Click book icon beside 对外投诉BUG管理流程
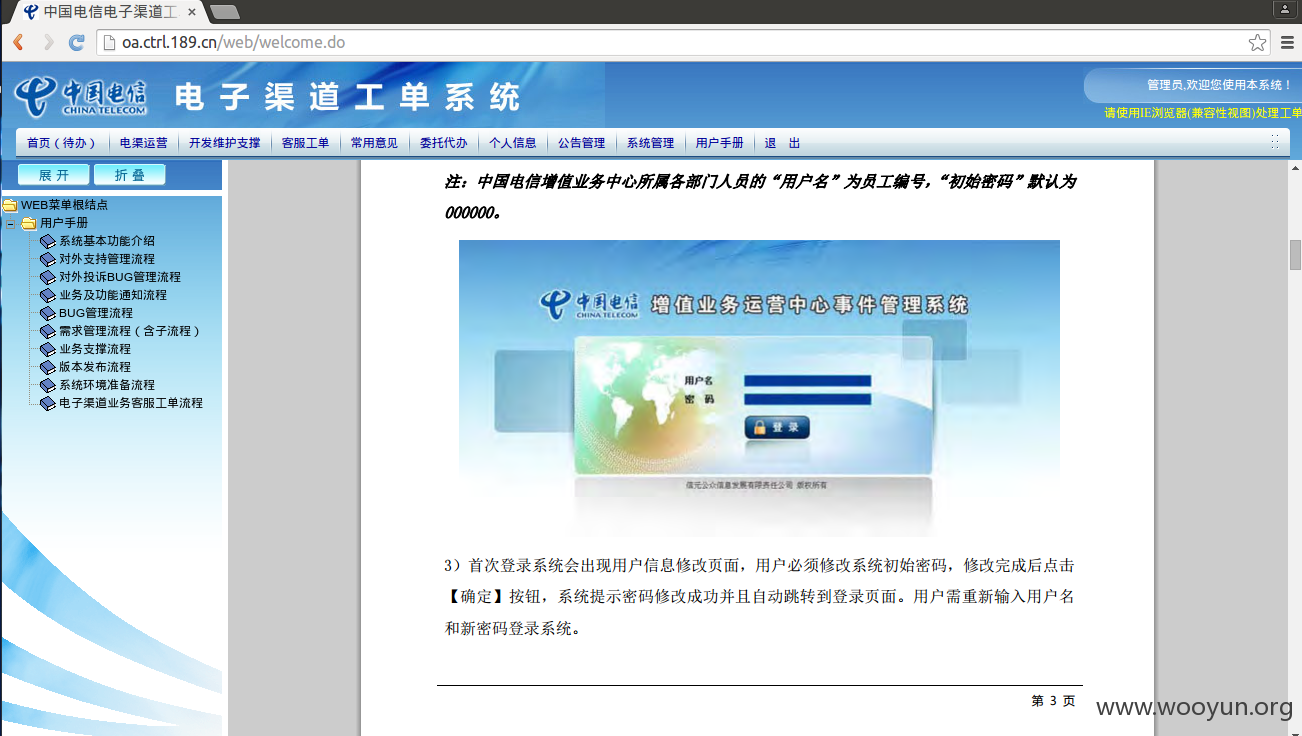This screenshot has height=736, width=1302. pyautogui.click(x=48, y=277)
